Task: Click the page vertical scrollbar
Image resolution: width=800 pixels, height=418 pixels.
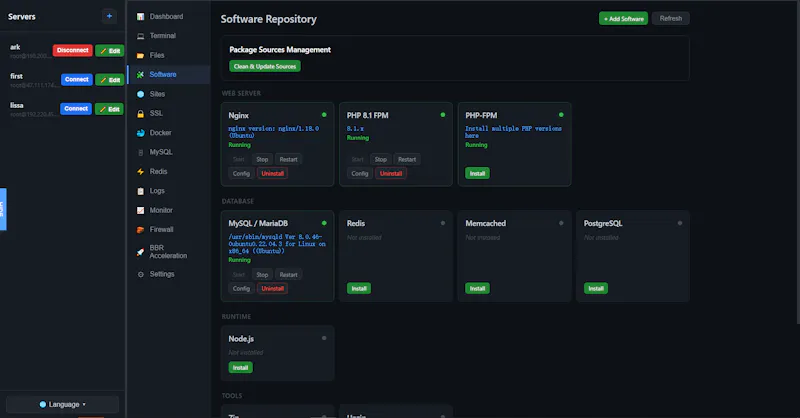Action: (798, 163)
